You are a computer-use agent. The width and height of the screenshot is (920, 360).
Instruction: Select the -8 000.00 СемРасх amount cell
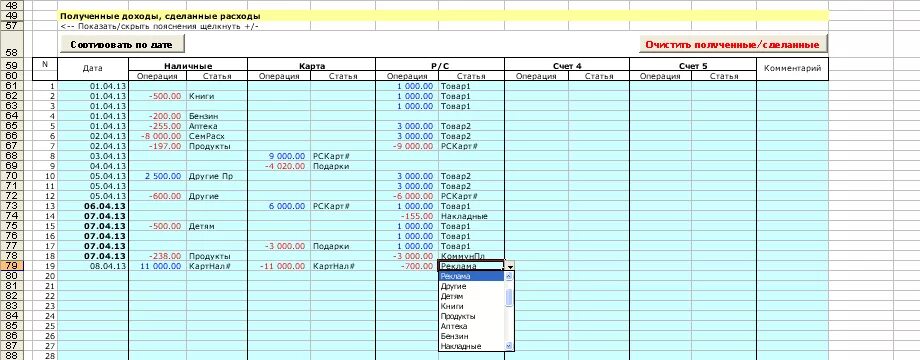click(157, 136)
